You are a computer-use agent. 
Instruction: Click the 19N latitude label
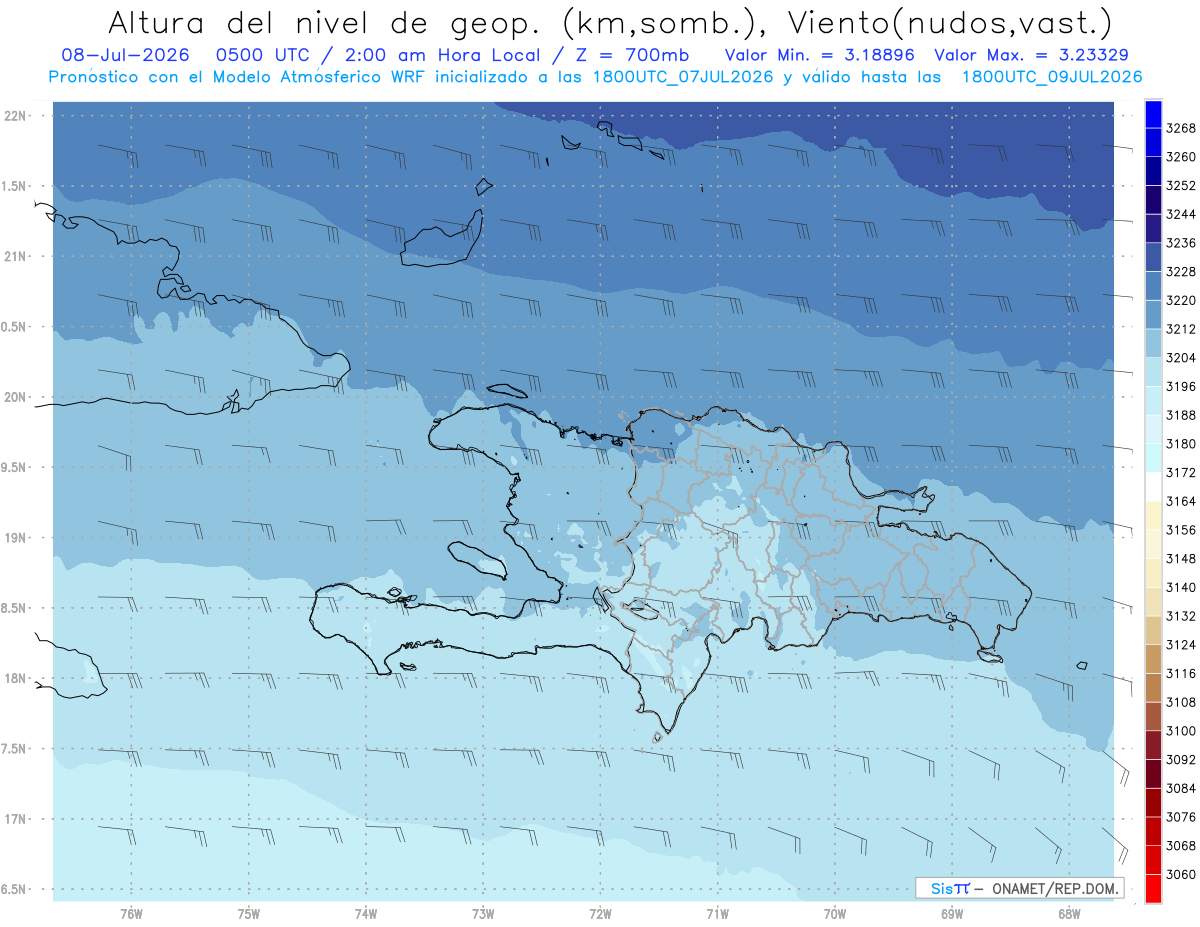[x=16, y=537]
